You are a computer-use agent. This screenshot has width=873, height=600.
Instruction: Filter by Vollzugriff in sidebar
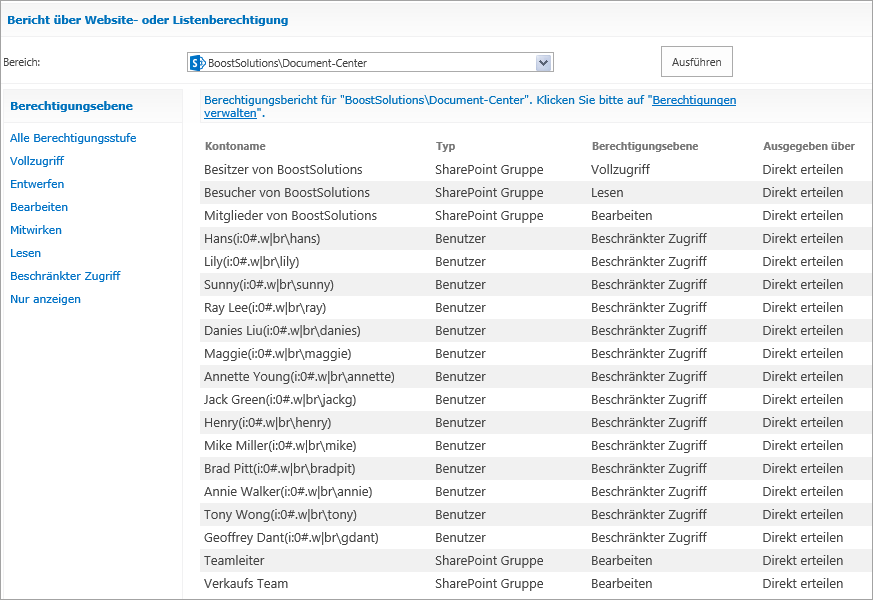point(37,161)
